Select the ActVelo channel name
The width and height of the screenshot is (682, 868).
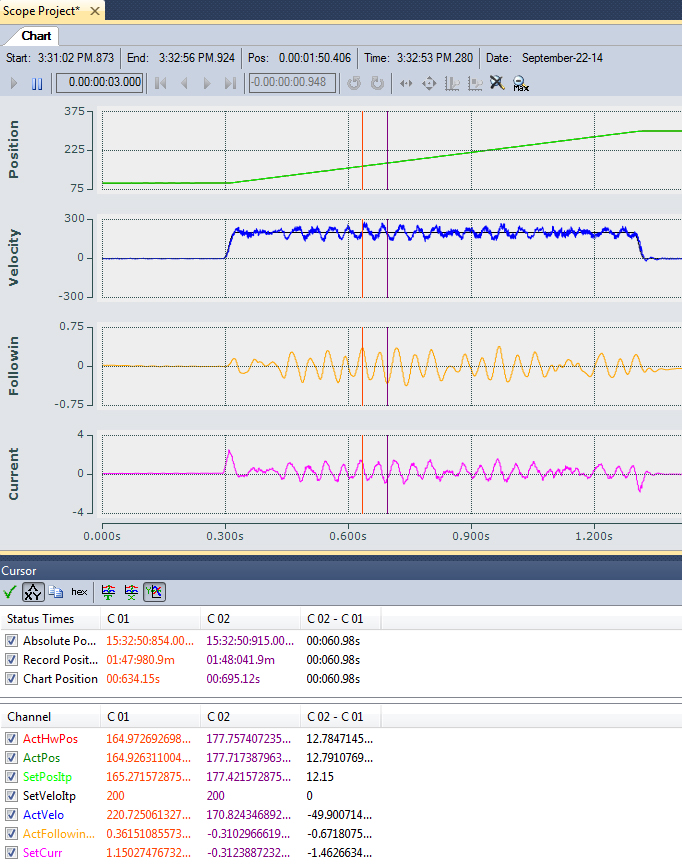43,815
